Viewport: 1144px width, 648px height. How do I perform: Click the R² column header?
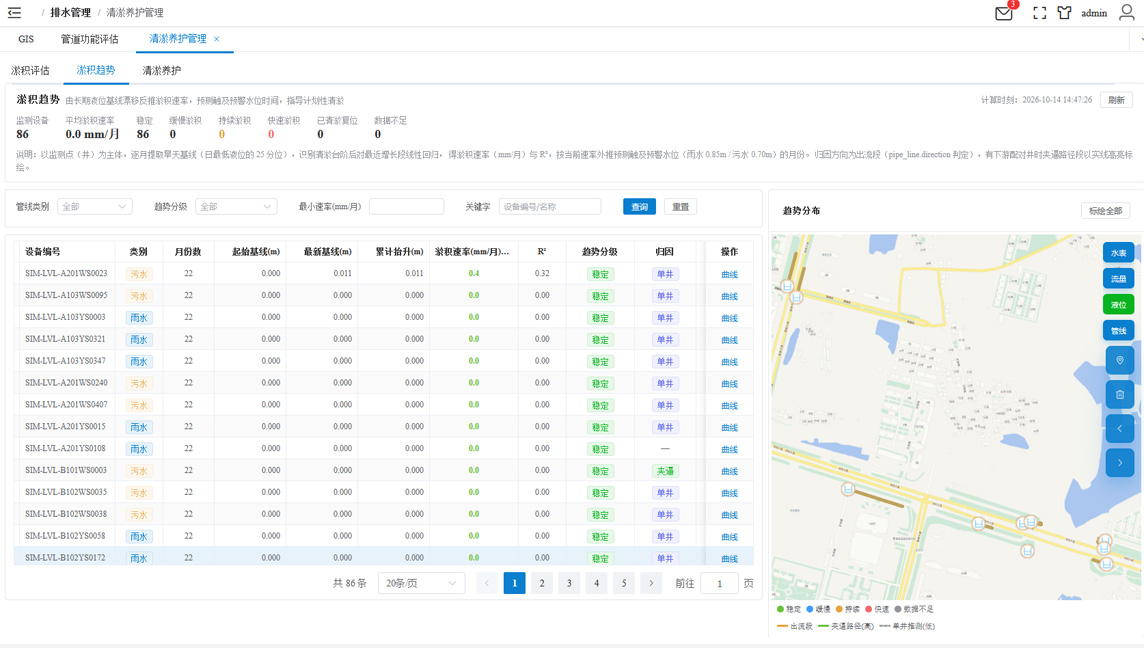click(542, 251)
